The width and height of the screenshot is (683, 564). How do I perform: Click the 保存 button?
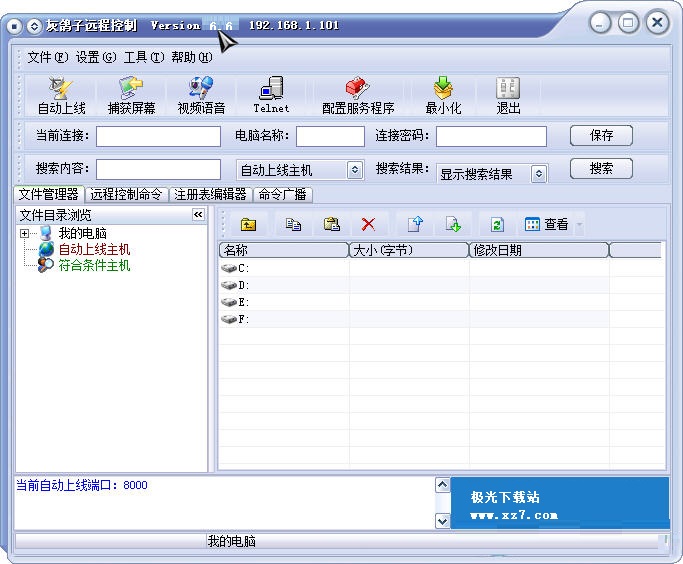pos(601,135)
